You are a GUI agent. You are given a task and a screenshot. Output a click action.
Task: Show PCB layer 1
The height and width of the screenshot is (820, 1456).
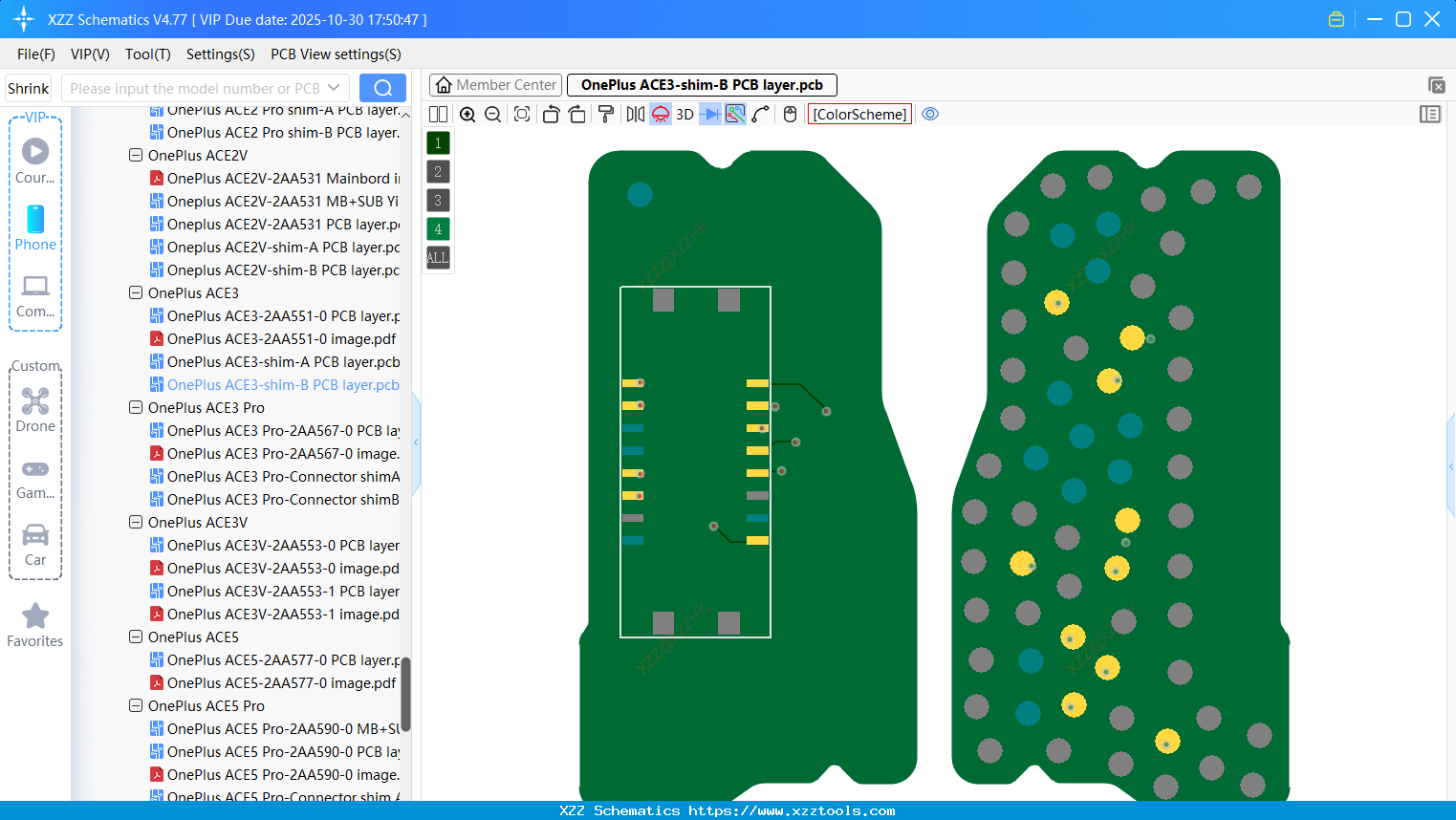(438, 143)
